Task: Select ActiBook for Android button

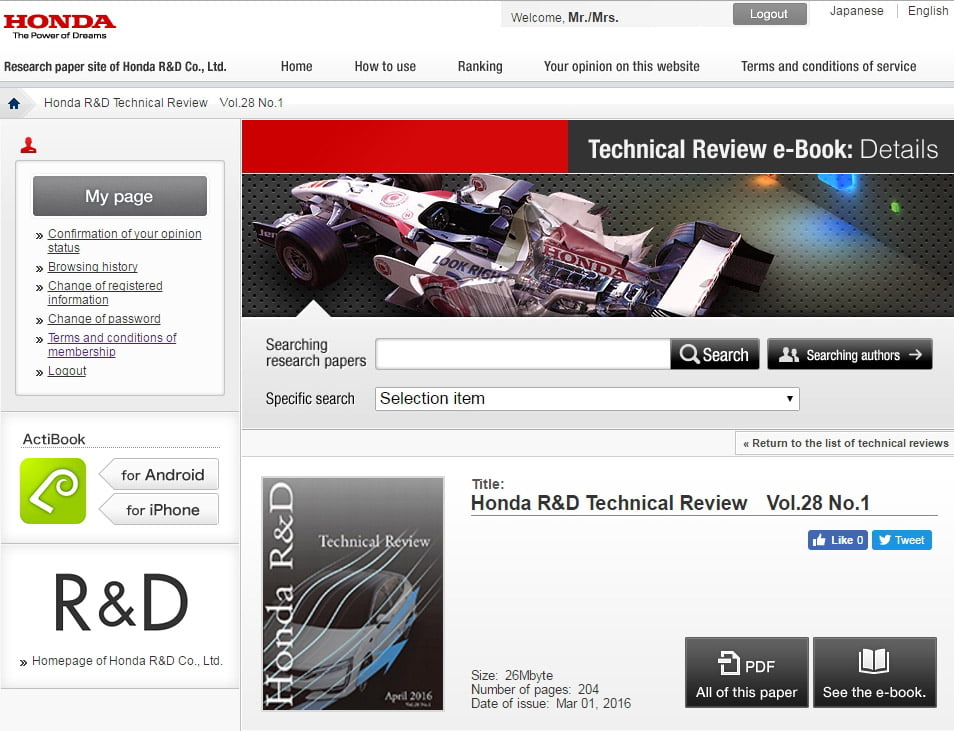Action: [159, 474]
